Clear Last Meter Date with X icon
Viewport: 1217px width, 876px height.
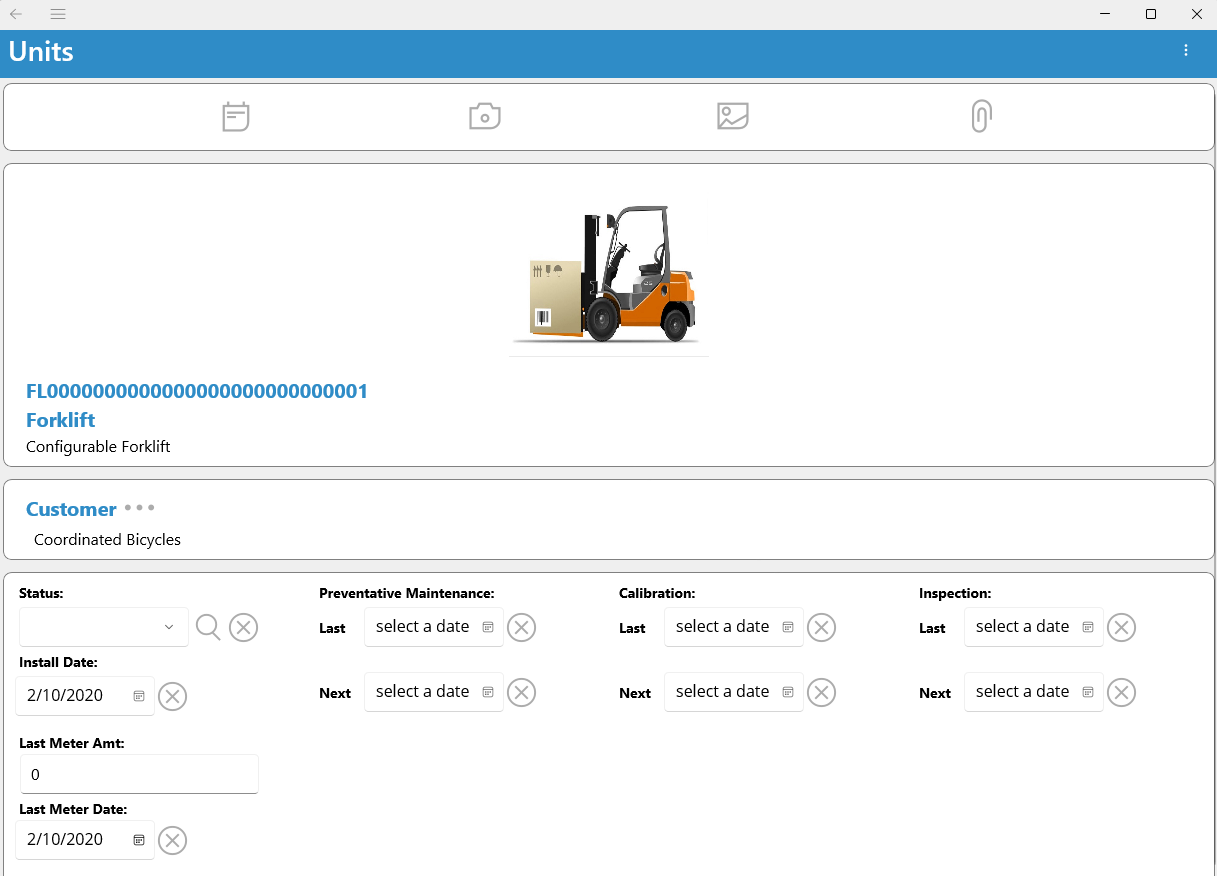tap(173, 840)
